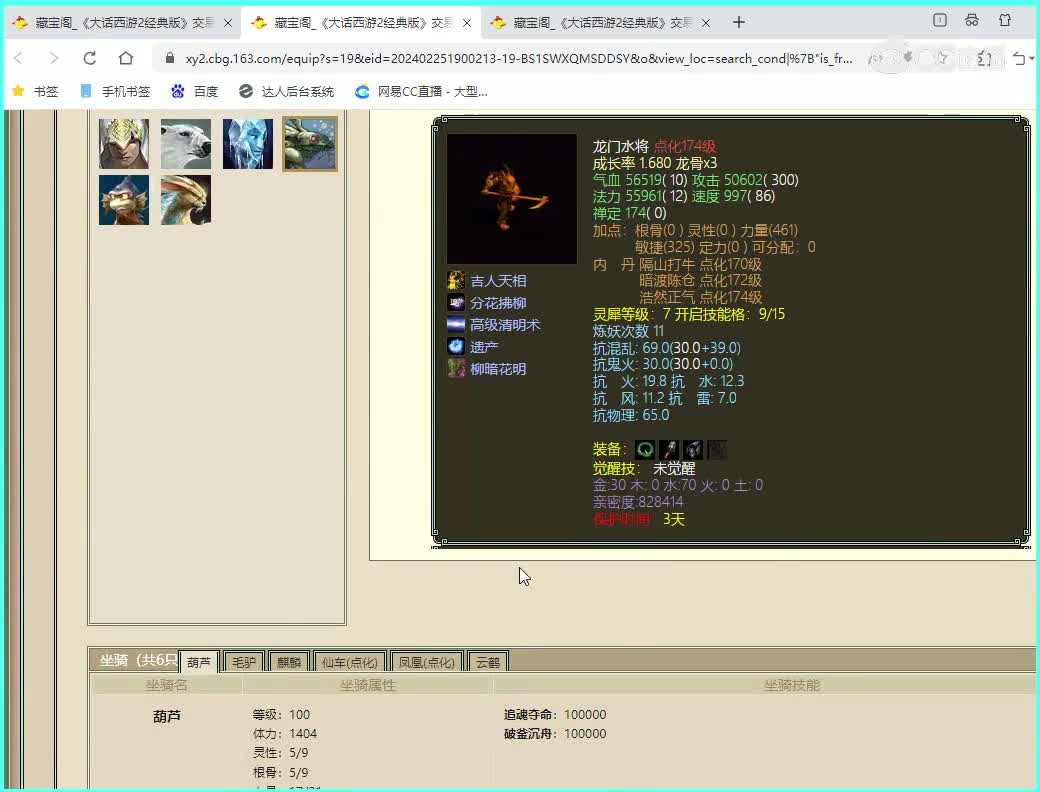The image size is (1040, 792).
Task: Go forward to the next page
Action: tap(54, 58)
